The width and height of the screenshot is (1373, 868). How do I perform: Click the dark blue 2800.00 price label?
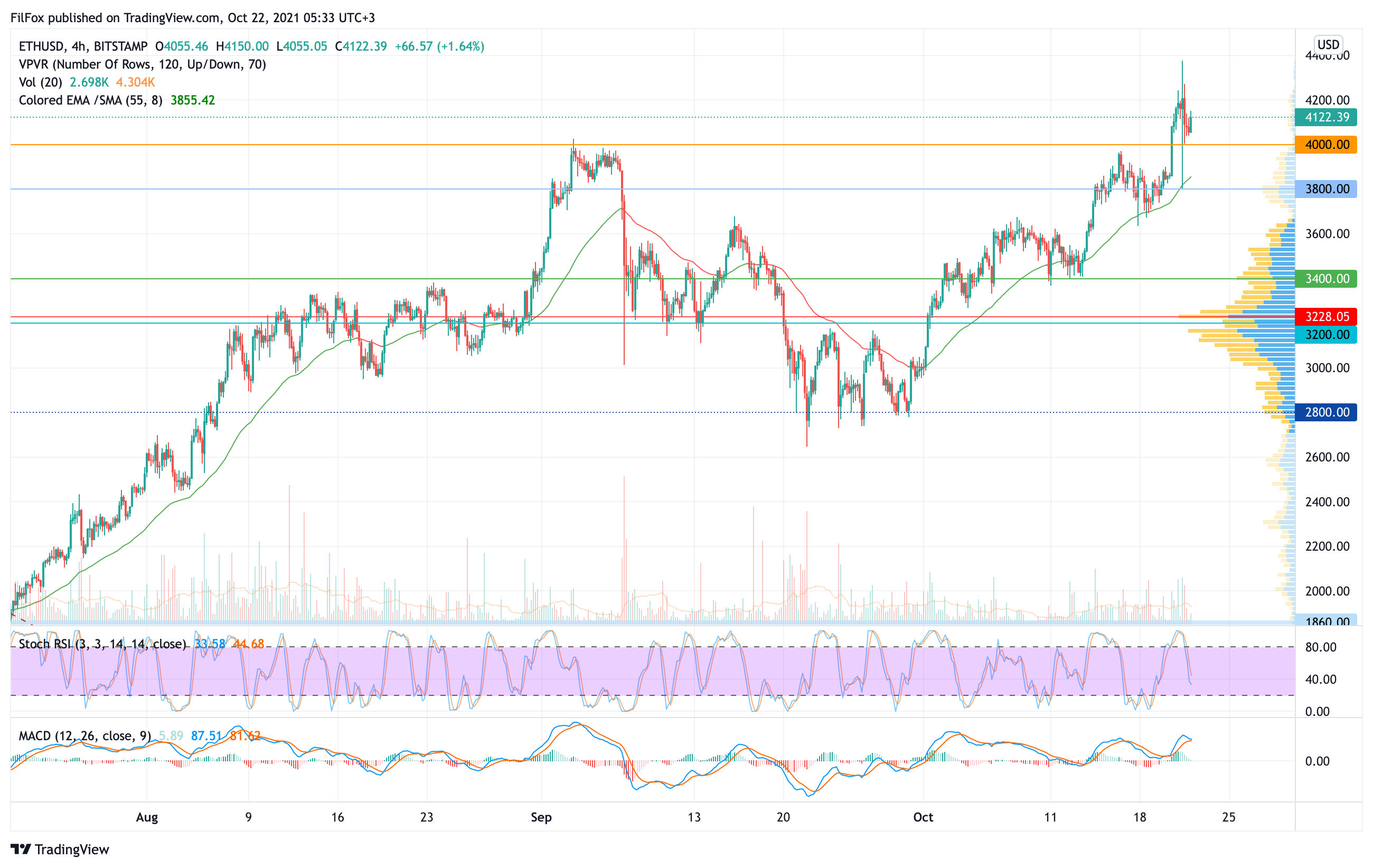coord(1326,412)
